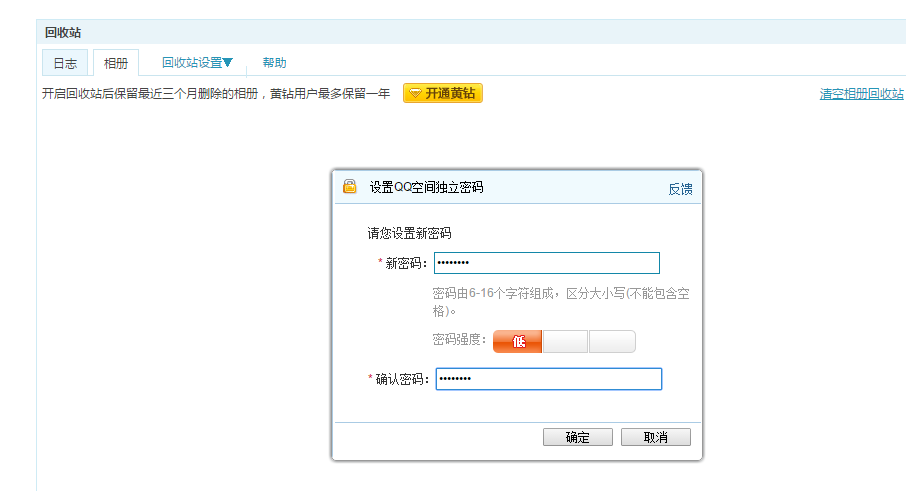This screenshot has height=491, width=906.
Task: Open the 帮助 link
Action: [x=274, y=62]
